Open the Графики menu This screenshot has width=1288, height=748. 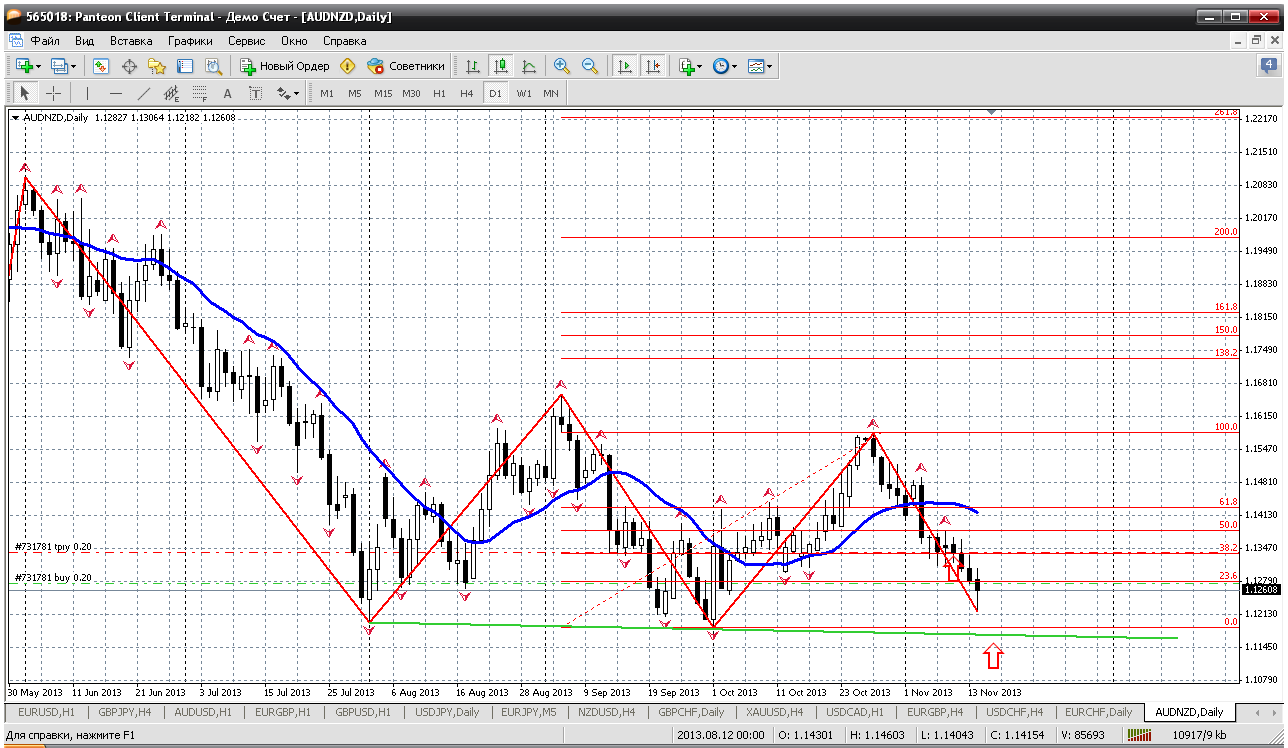(x=190, y=41)
